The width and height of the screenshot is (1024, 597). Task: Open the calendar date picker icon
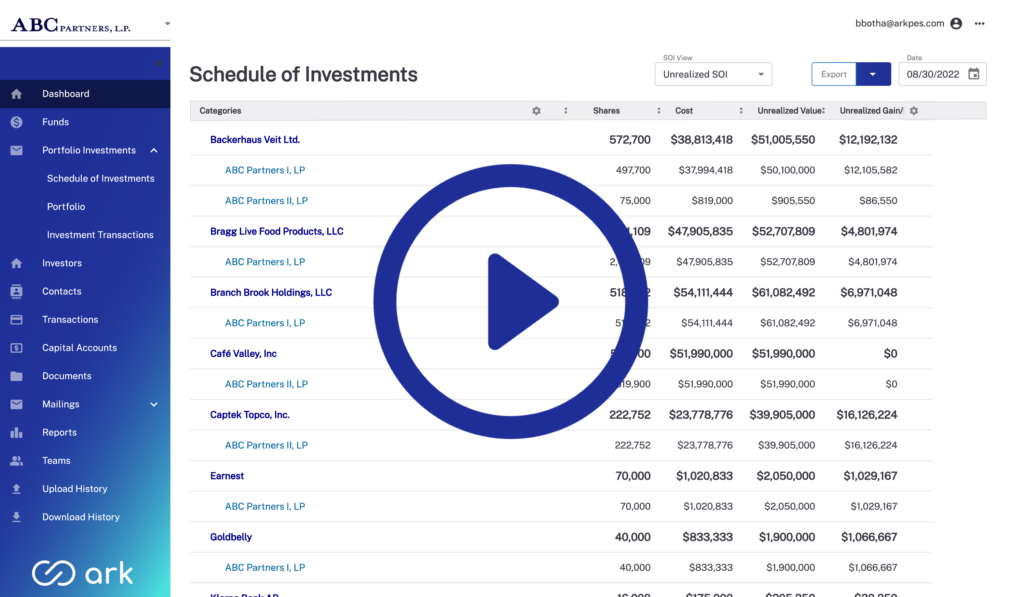(x=974, y=74)
